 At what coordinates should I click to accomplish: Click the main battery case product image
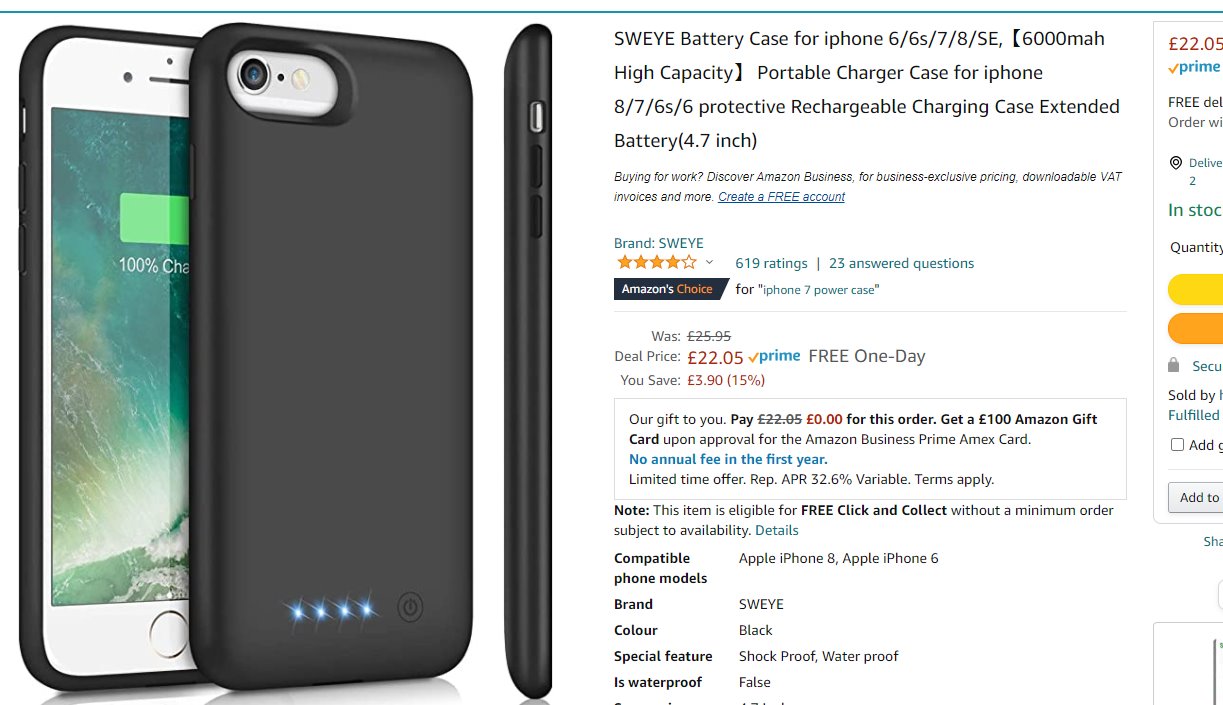click(285, 360)
